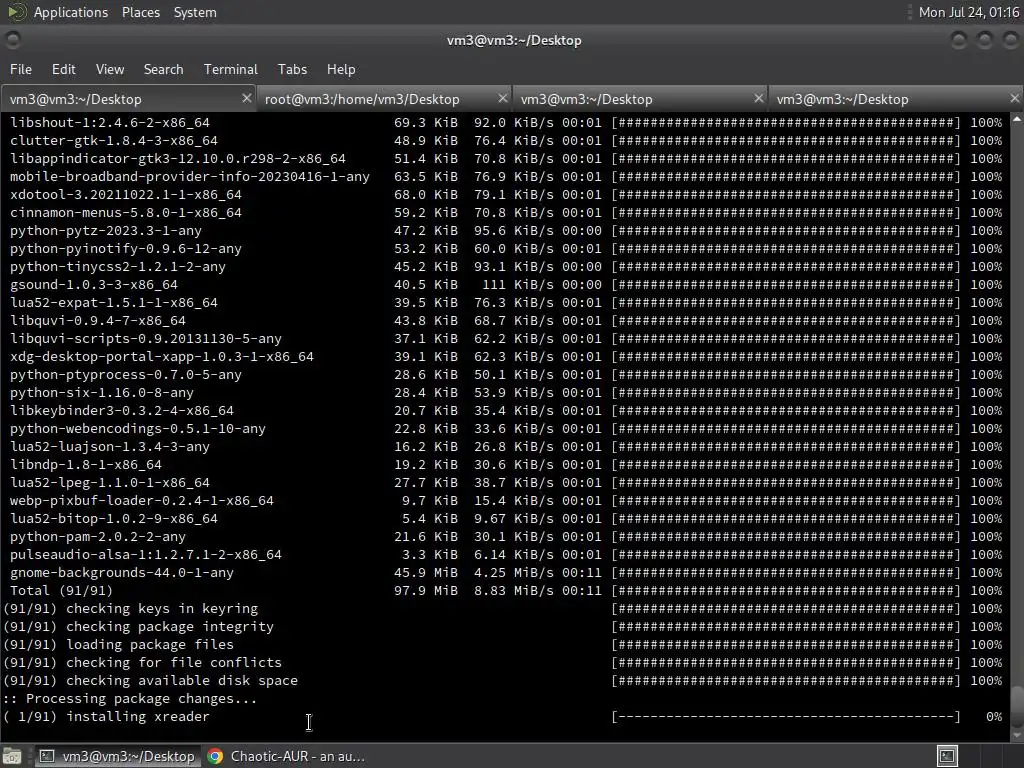The width and height of the screenshot is (1024, 768).
Task: Click the Chrome icon in the taskbar
Action: tap(215, 756)
